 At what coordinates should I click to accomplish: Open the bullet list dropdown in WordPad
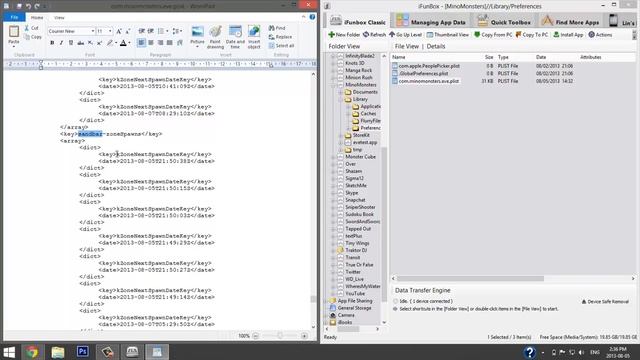167,31
